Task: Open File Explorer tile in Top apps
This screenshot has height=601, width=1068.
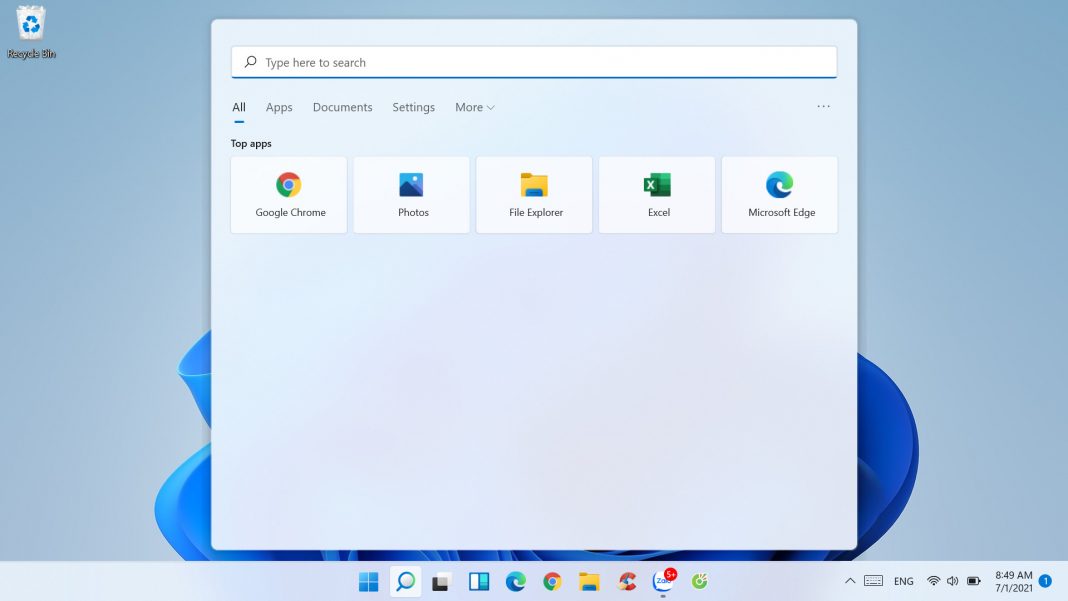Action: click(534, 195)
